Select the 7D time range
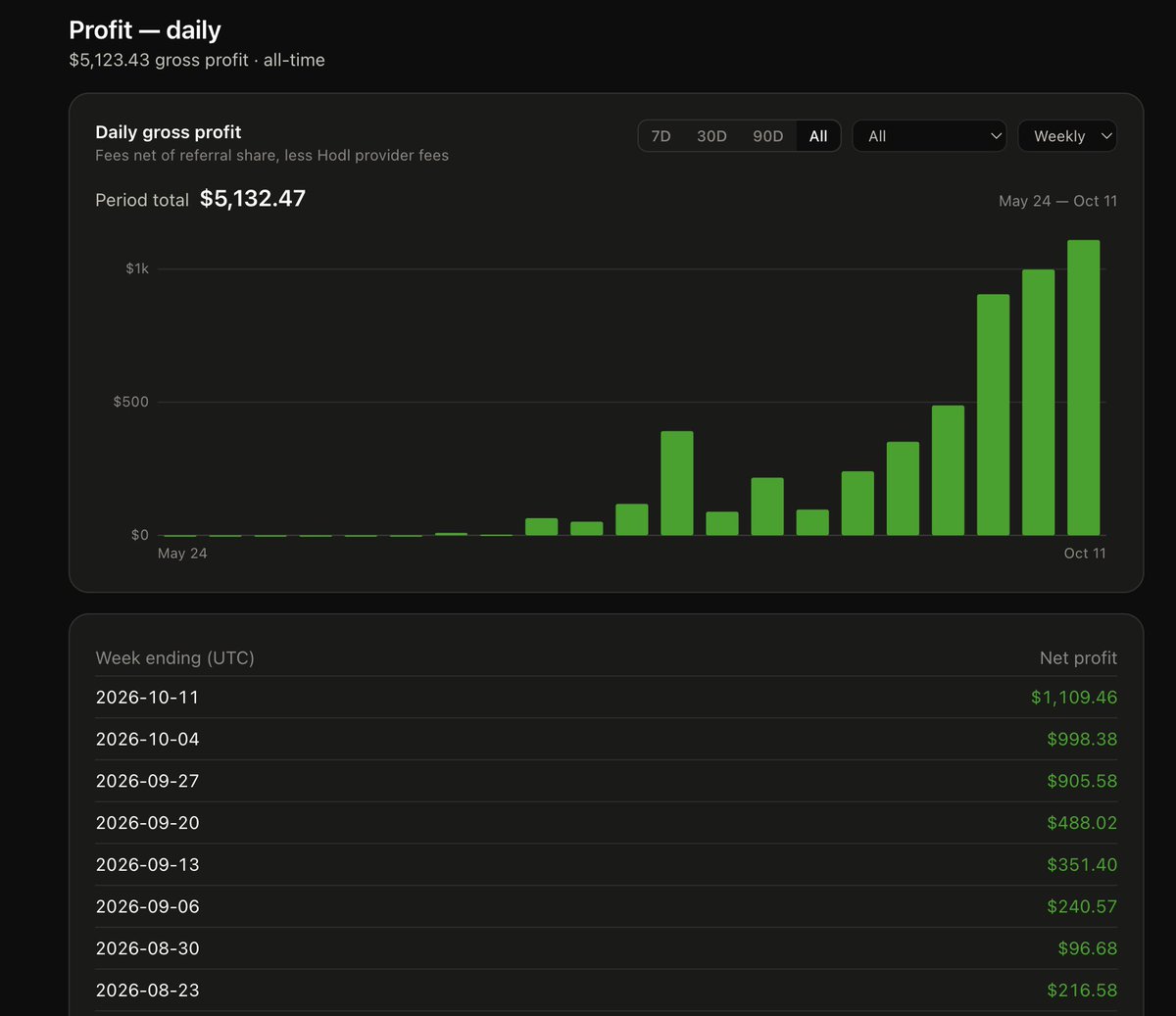1176x1016 pixels. (x=661, y=136)
